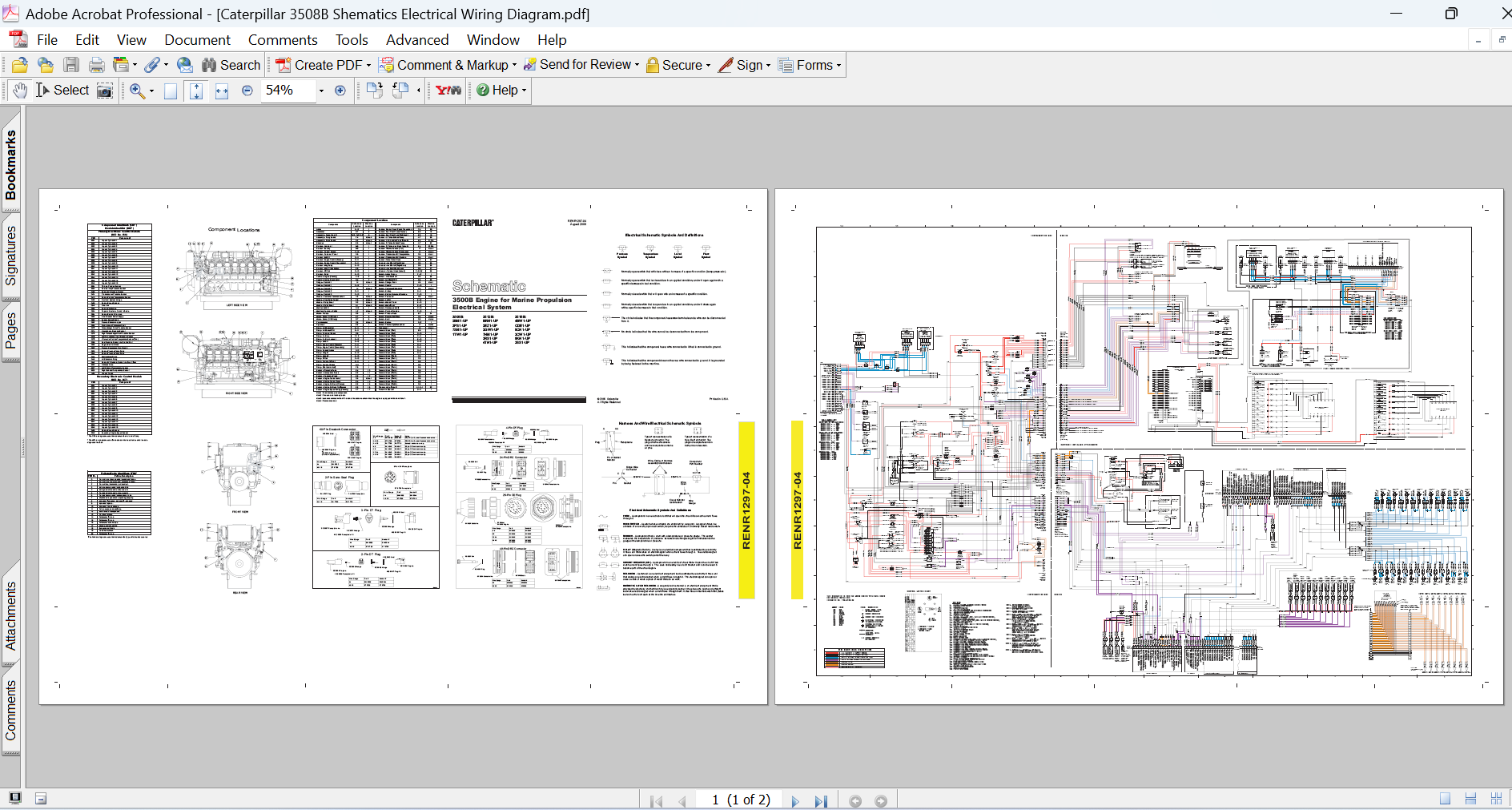Click the hide toolbars status icon
Image resolution: width=1512 pixels, height=810 pixels.
41,798
